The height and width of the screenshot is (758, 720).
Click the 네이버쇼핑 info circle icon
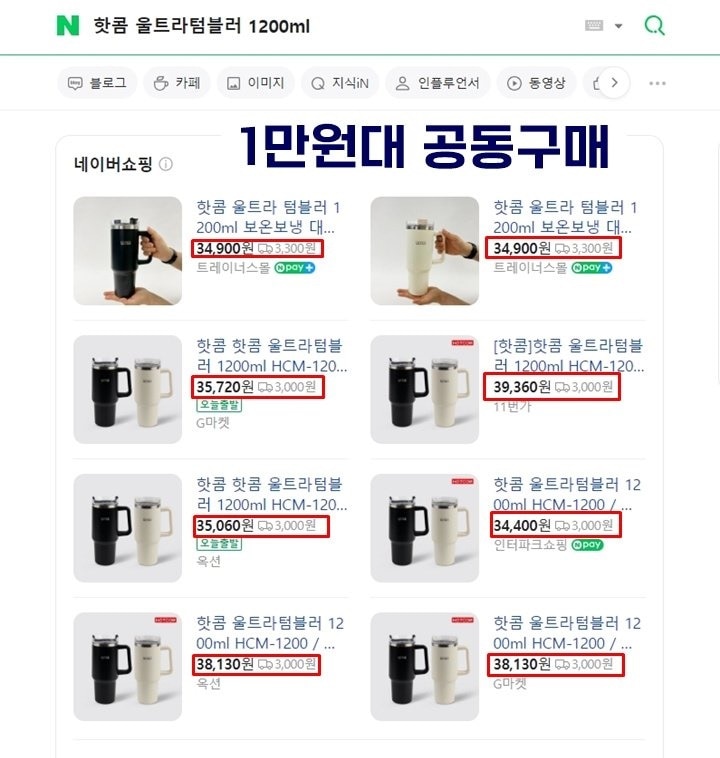point(166,164)
